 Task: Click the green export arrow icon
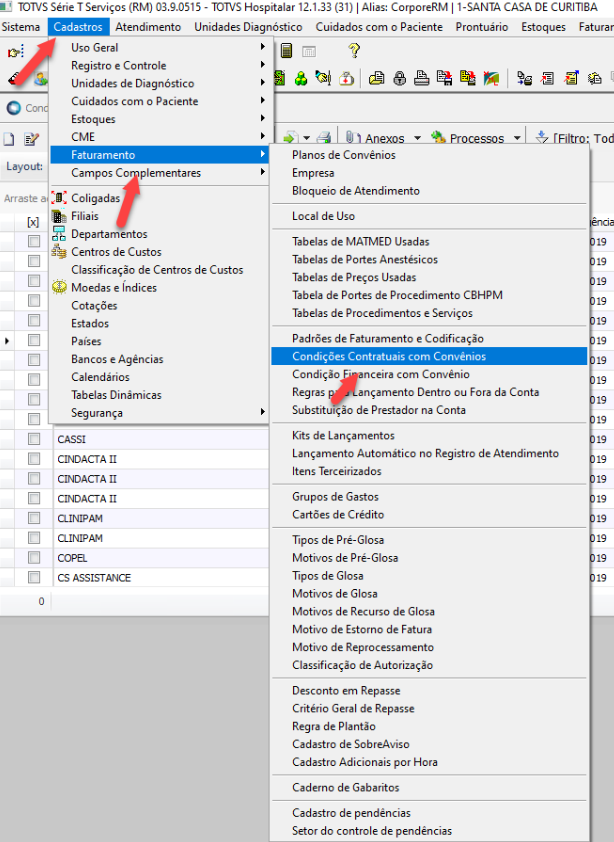291,138
